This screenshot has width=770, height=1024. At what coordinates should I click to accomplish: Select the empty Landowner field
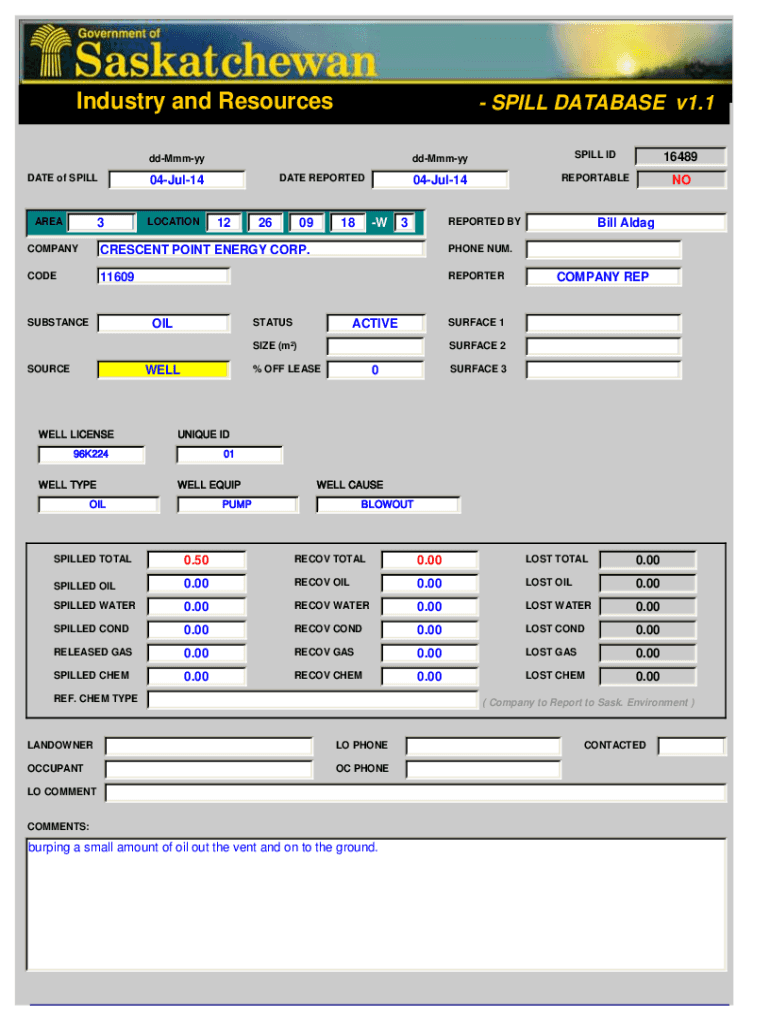pyautogui.click(x=208, y=746)
